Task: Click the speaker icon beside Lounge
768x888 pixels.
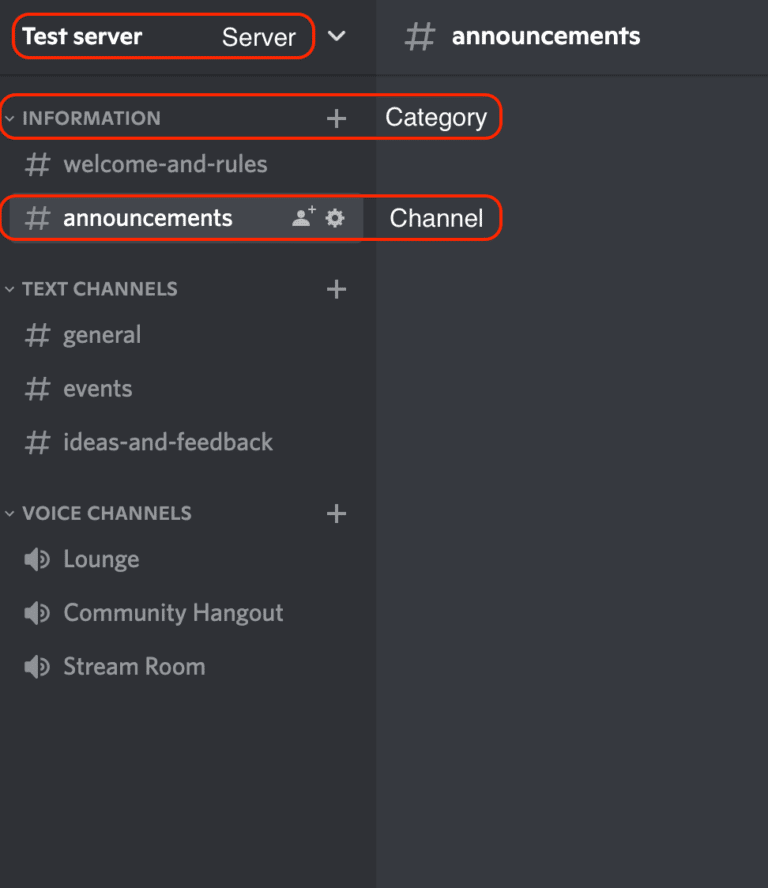Action: tap(36, 558)
